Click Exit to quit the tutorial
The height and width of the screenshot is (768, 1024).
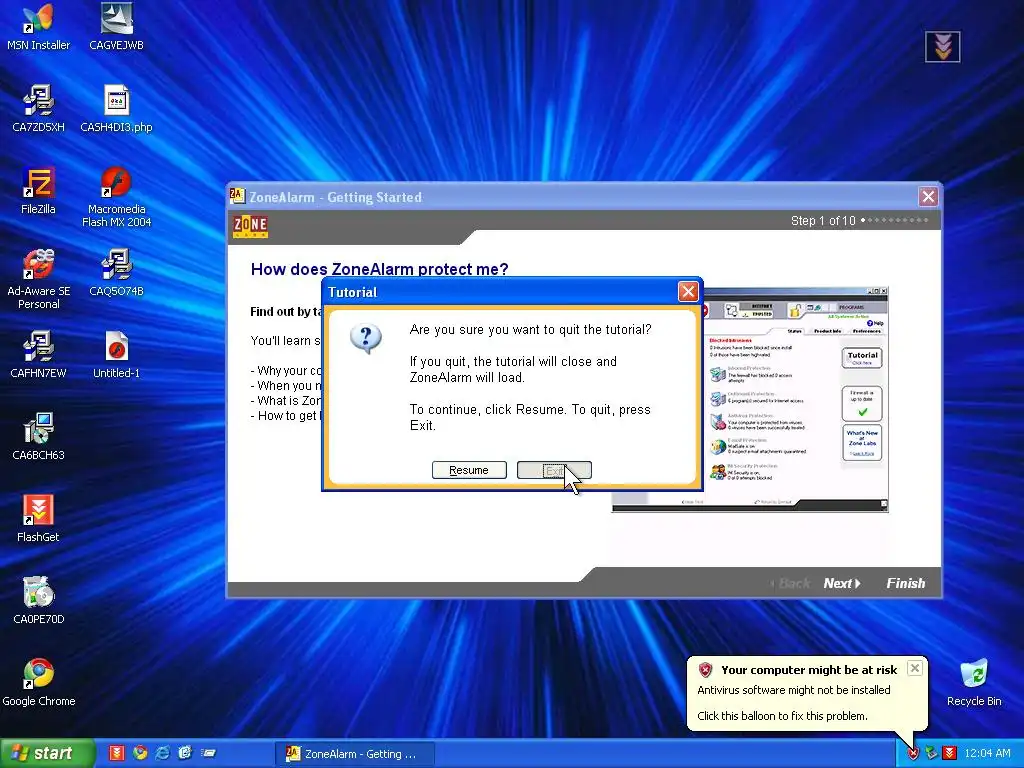point(554,470)
